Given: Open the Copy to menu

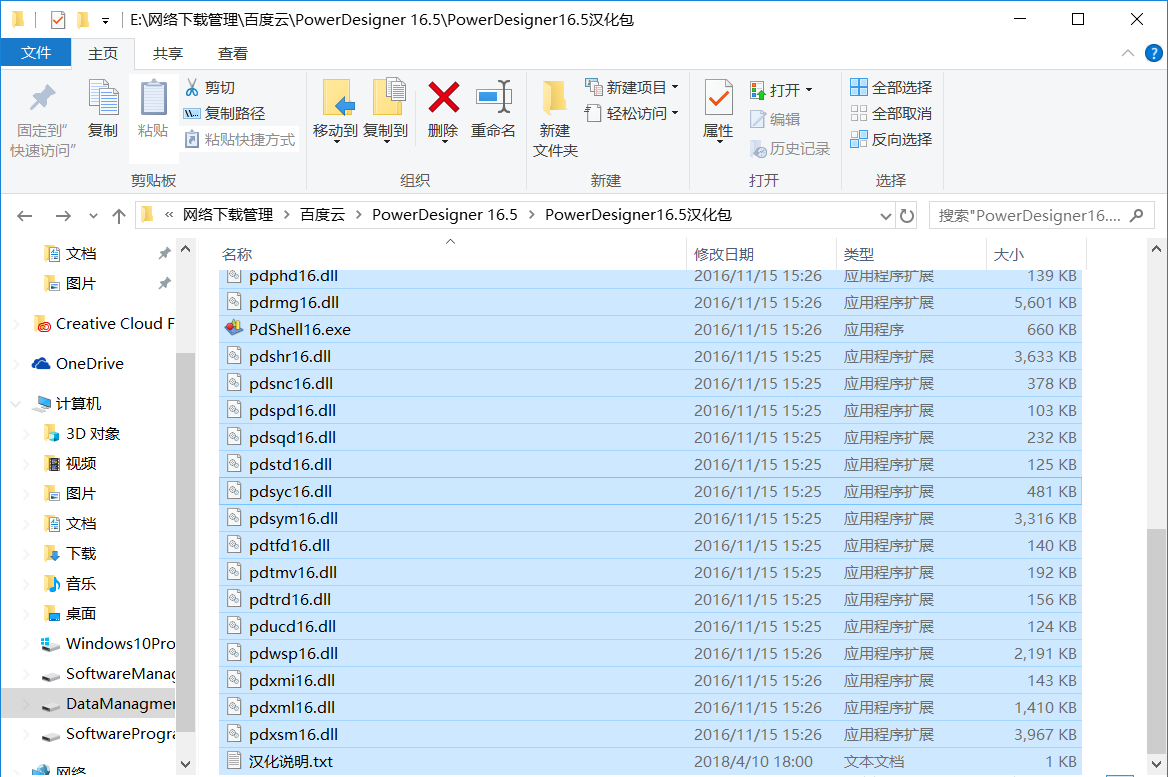Looking at the screenshot, I should point(386,110).
